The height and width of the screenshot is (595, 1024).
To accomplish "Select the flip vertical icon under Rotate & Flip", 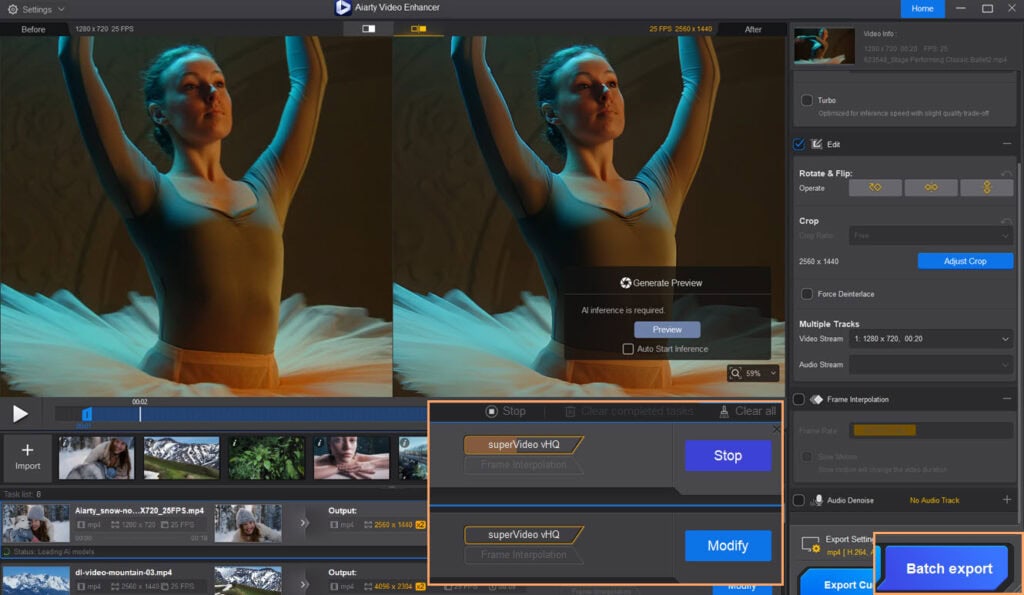I will point(987,188).
